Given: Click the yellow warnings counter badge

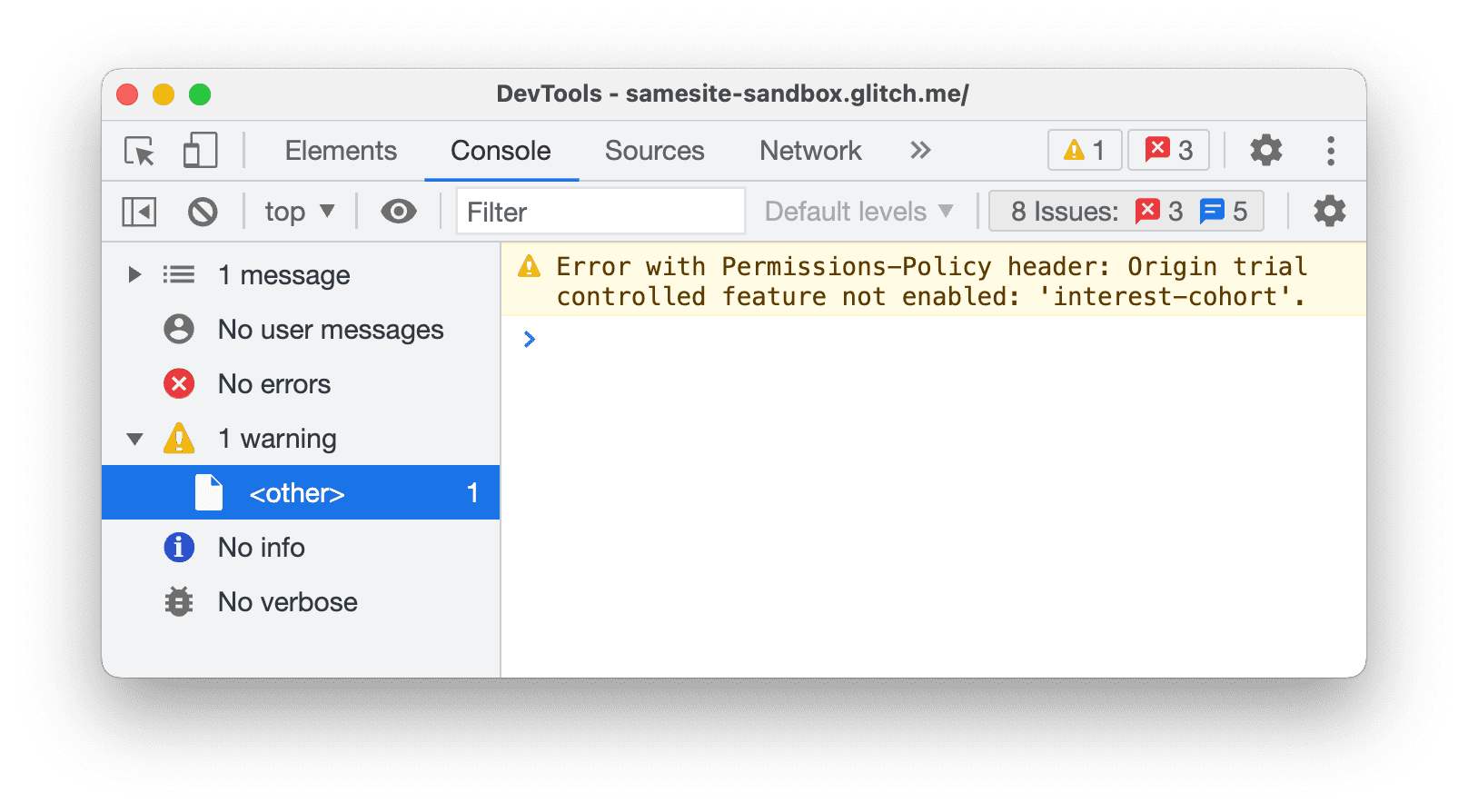Looking at the screenshot, I should (x=1085, y=151).
